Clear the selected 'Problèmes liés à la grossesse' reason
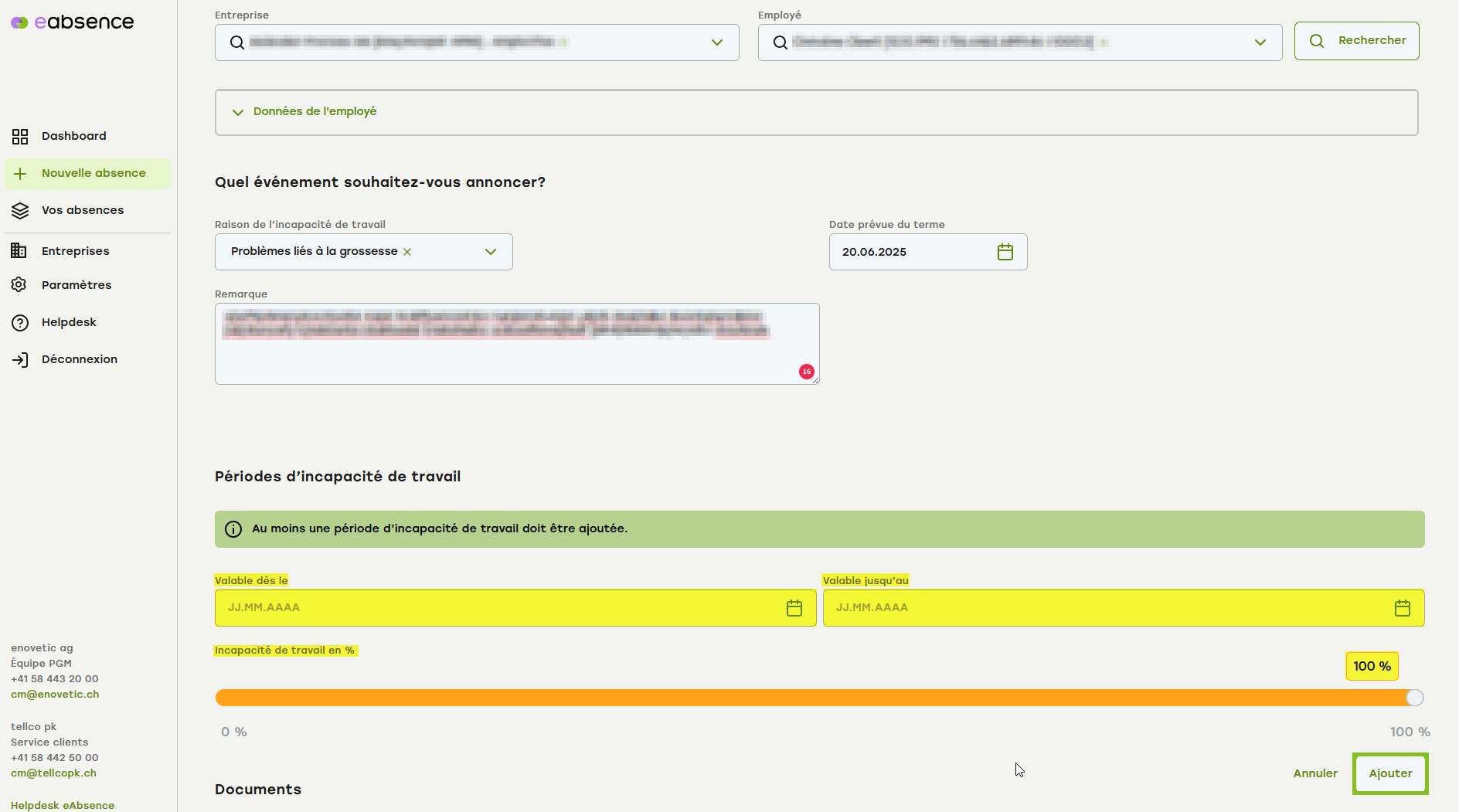The image size is (1459, 812). (407, 252)
